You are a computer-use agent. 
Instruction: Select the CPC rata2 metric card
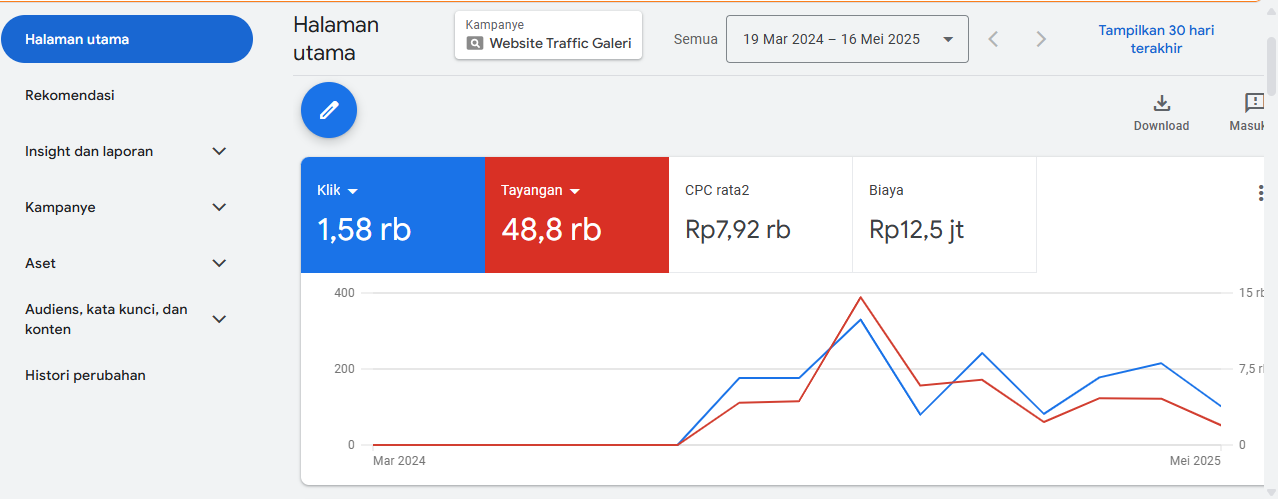(x=760, y=214)
